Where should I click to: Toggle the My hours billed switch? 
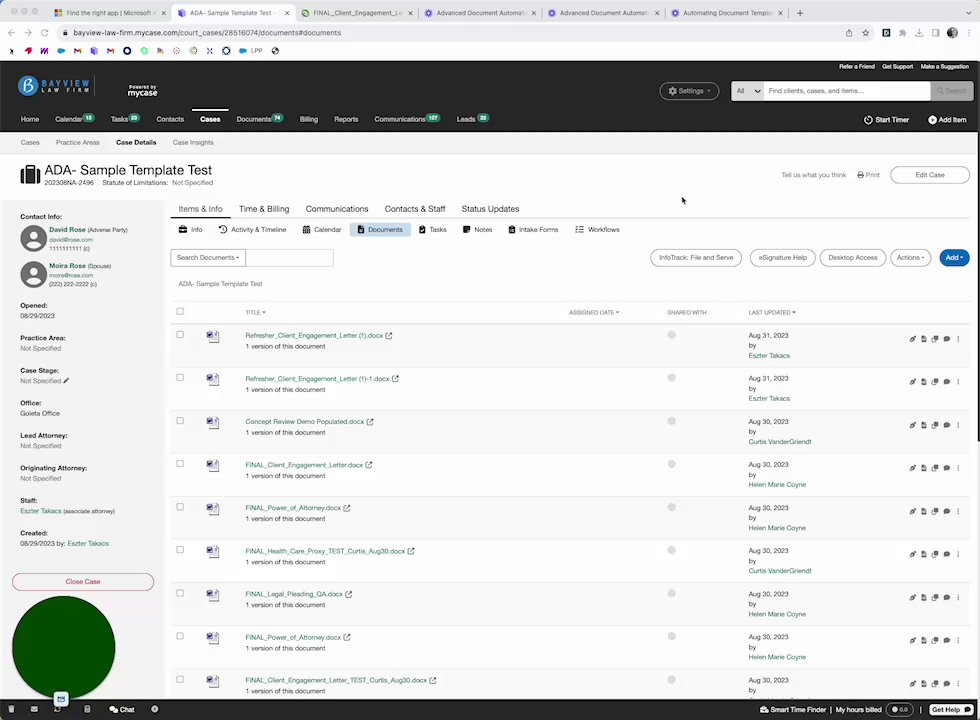(899, 709)
